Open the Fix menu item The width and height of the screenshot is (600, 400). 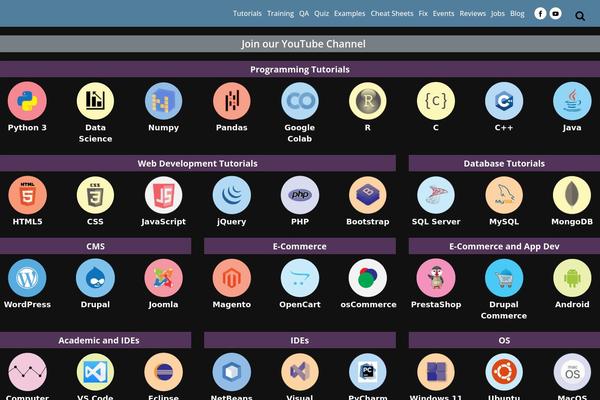coord(423,13)
